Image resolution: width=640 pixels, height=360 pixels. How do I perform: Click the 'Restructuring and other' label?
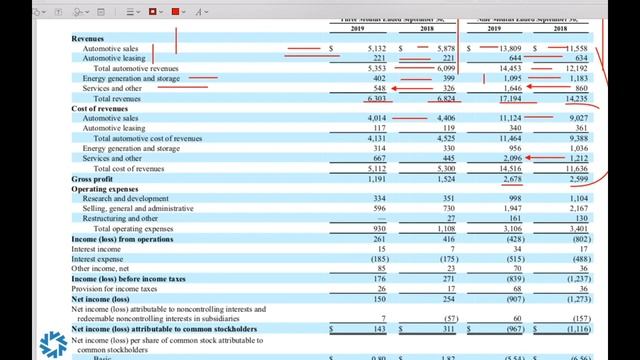click(120, 218)
